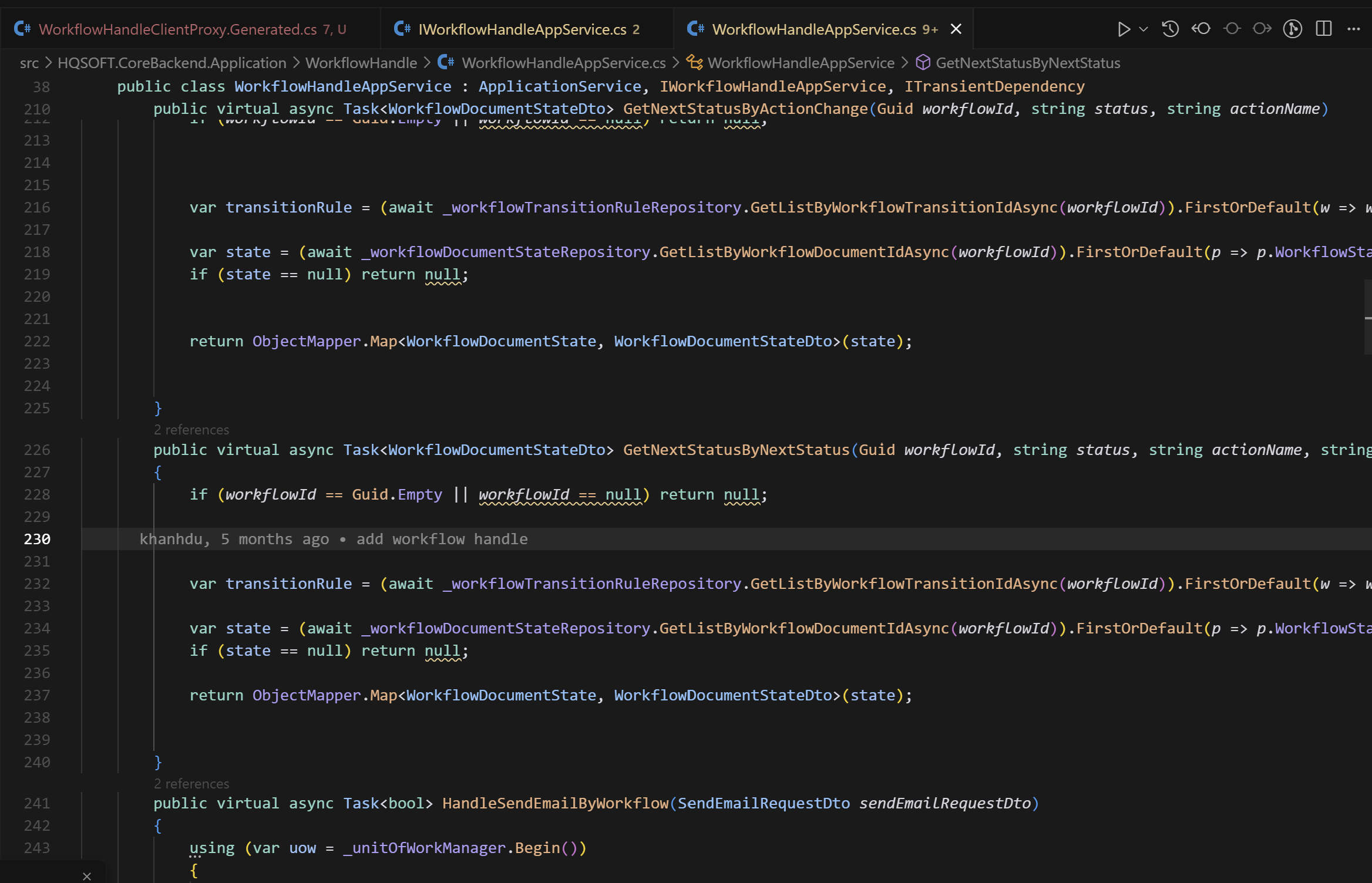Screen dimensions: 1372x883
Task: Switch to WorkflowHandleClientProxy.Generated.cs tab
Action: coord(178,29)
